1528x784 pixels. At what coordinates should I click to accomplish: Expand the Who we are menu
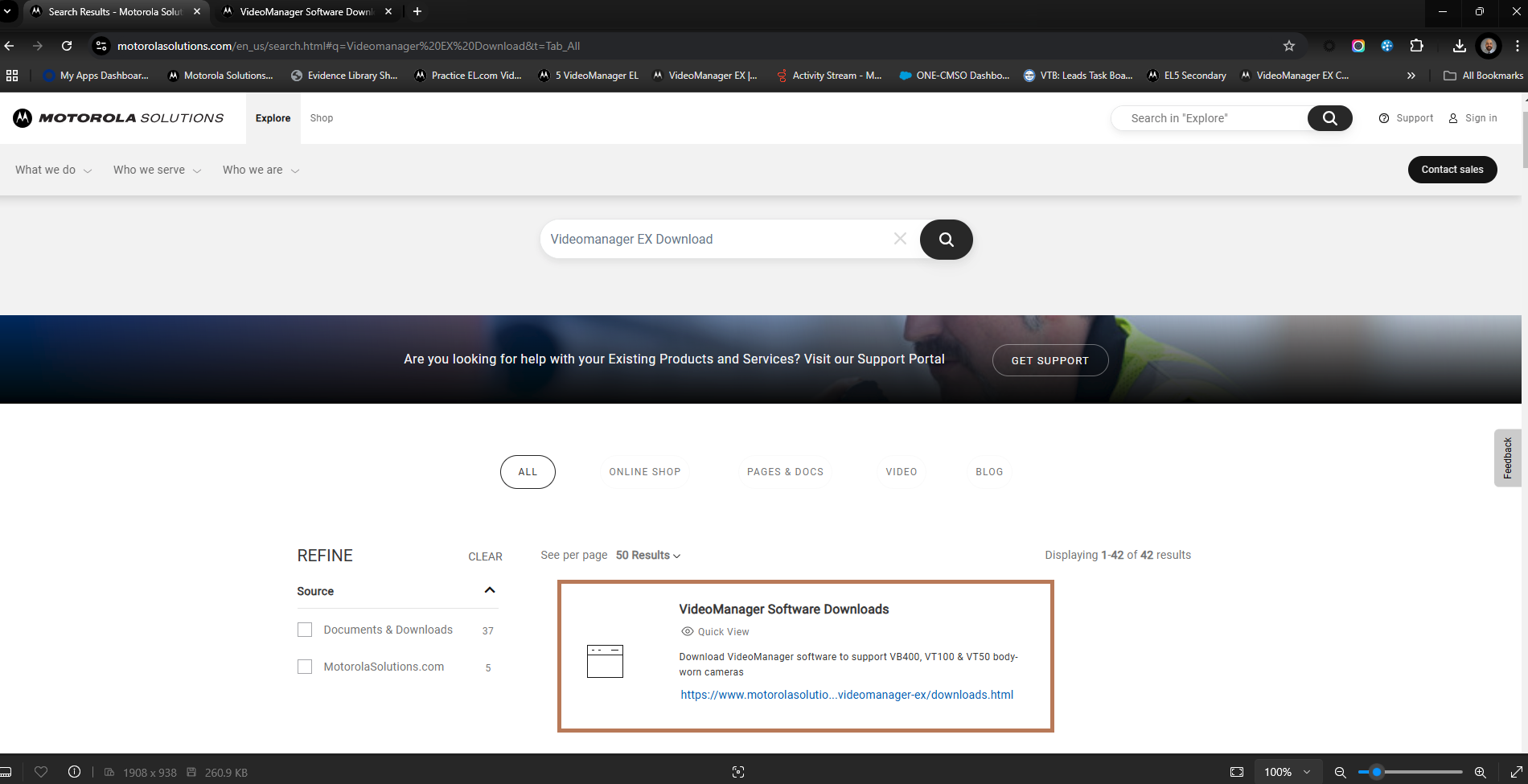261,170
